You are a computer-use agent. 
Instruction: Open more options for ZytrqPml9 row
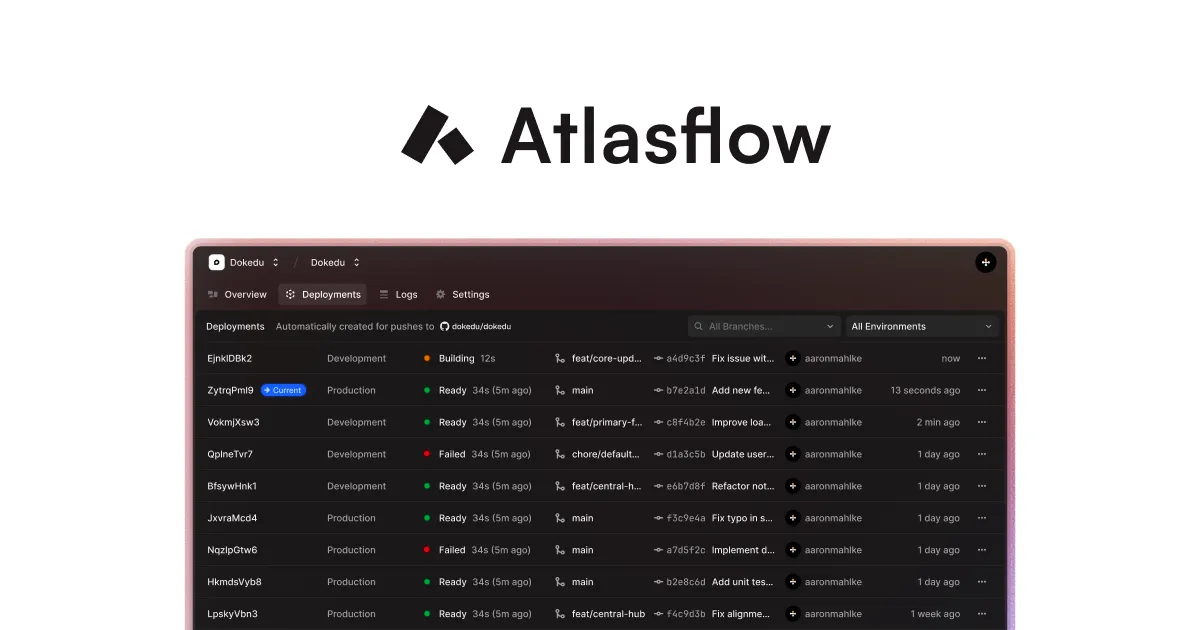coord(982,390)
